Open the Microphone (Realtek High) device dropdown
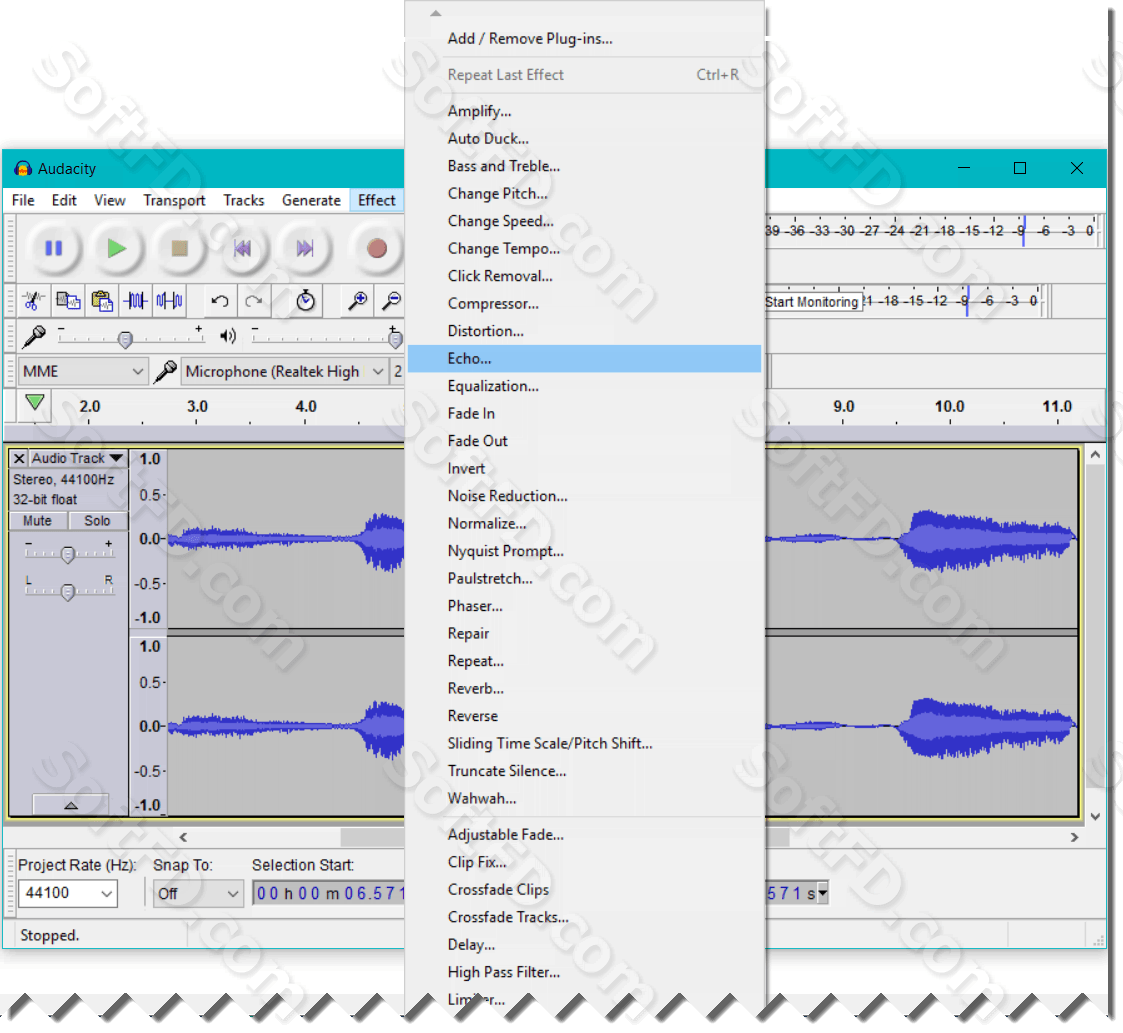 [x=285, y=371]
